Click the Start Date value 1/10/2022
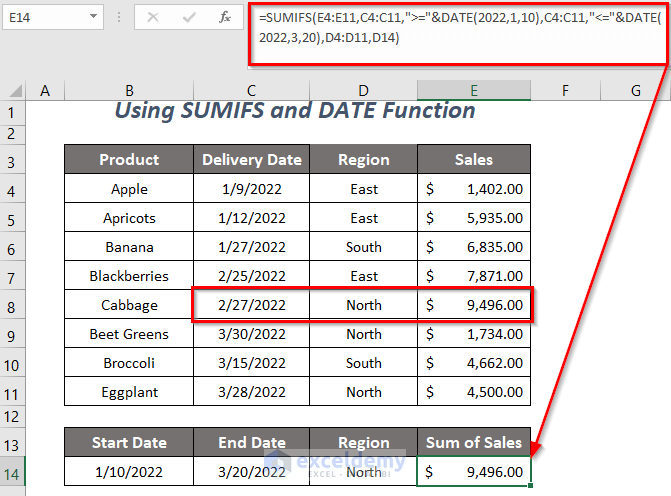This screenshot has width=671, height=496. click(129, 471)
